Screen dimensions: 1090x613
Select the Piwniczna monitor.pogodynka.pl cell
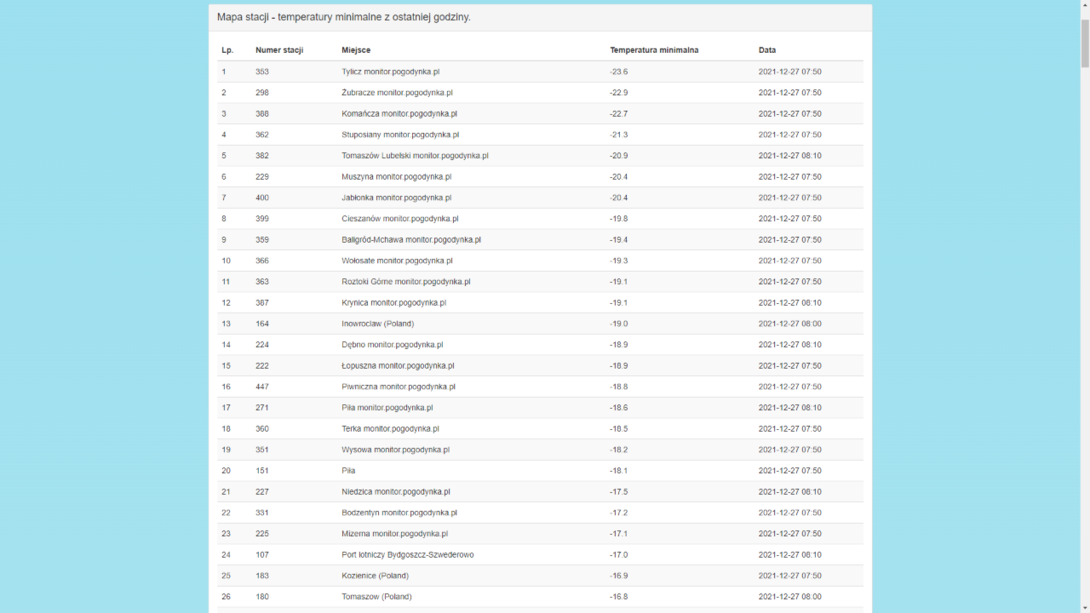398,386
